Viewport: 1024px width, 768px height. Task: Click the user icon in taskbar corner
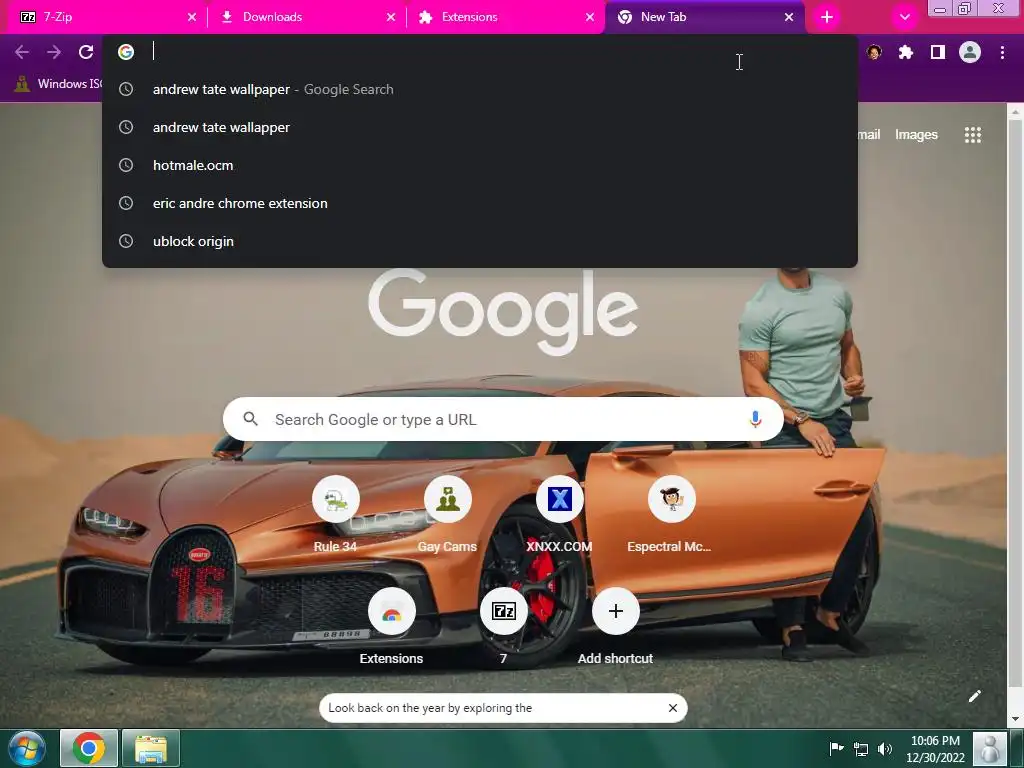click(989, 749)
